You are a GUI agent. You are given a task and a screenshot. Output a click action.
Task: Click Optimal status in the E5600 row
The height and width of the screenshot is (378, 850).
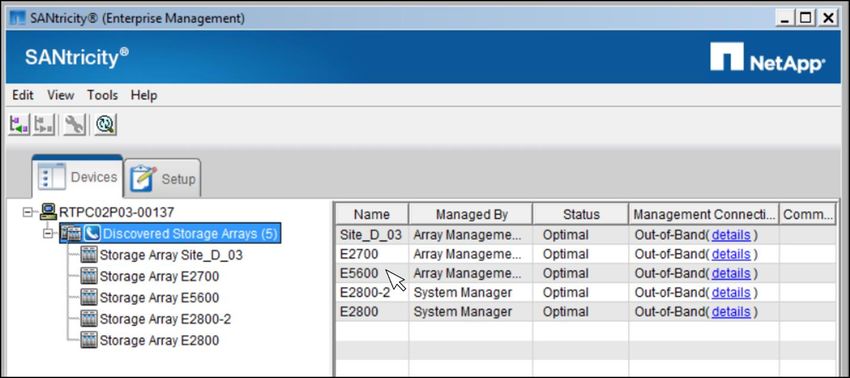[565, 273]
